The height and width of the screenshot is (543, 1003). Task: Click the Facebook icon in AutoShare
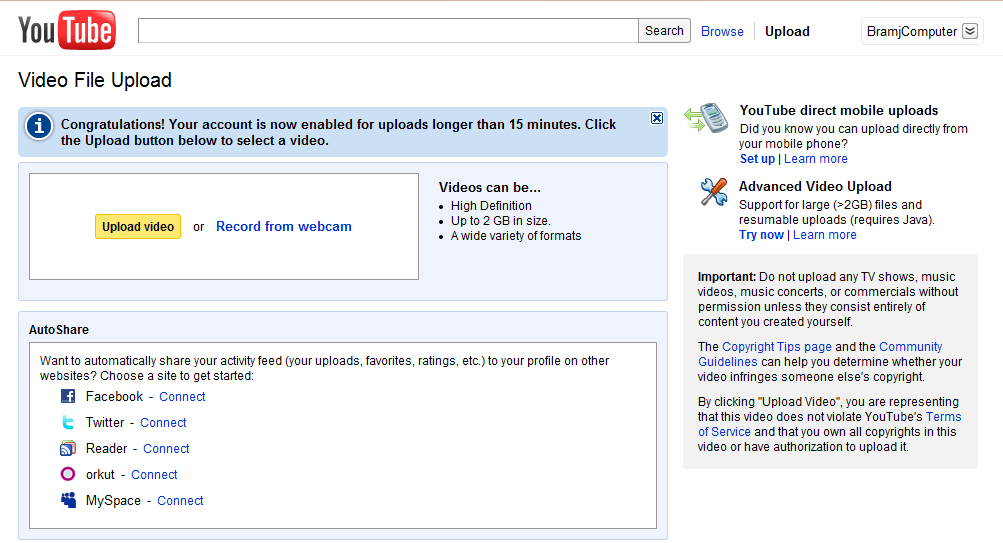tap(68, 397)
